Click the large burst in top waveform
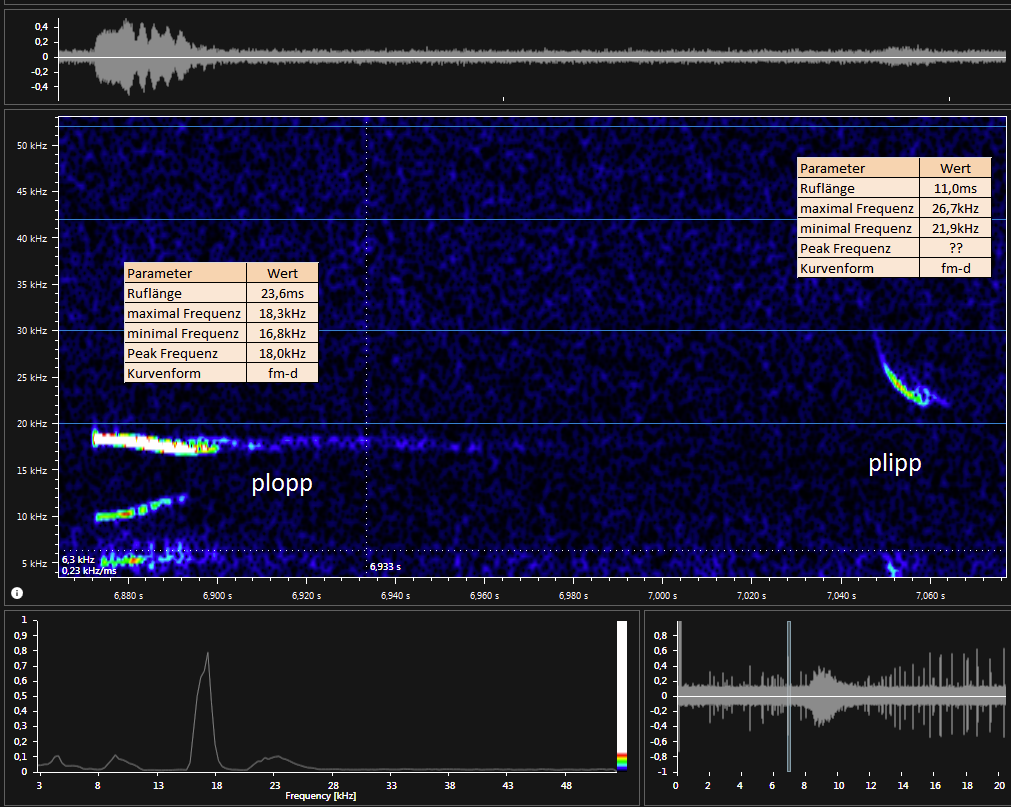The width and height of the screenshot is (1011, 807). 140,56
